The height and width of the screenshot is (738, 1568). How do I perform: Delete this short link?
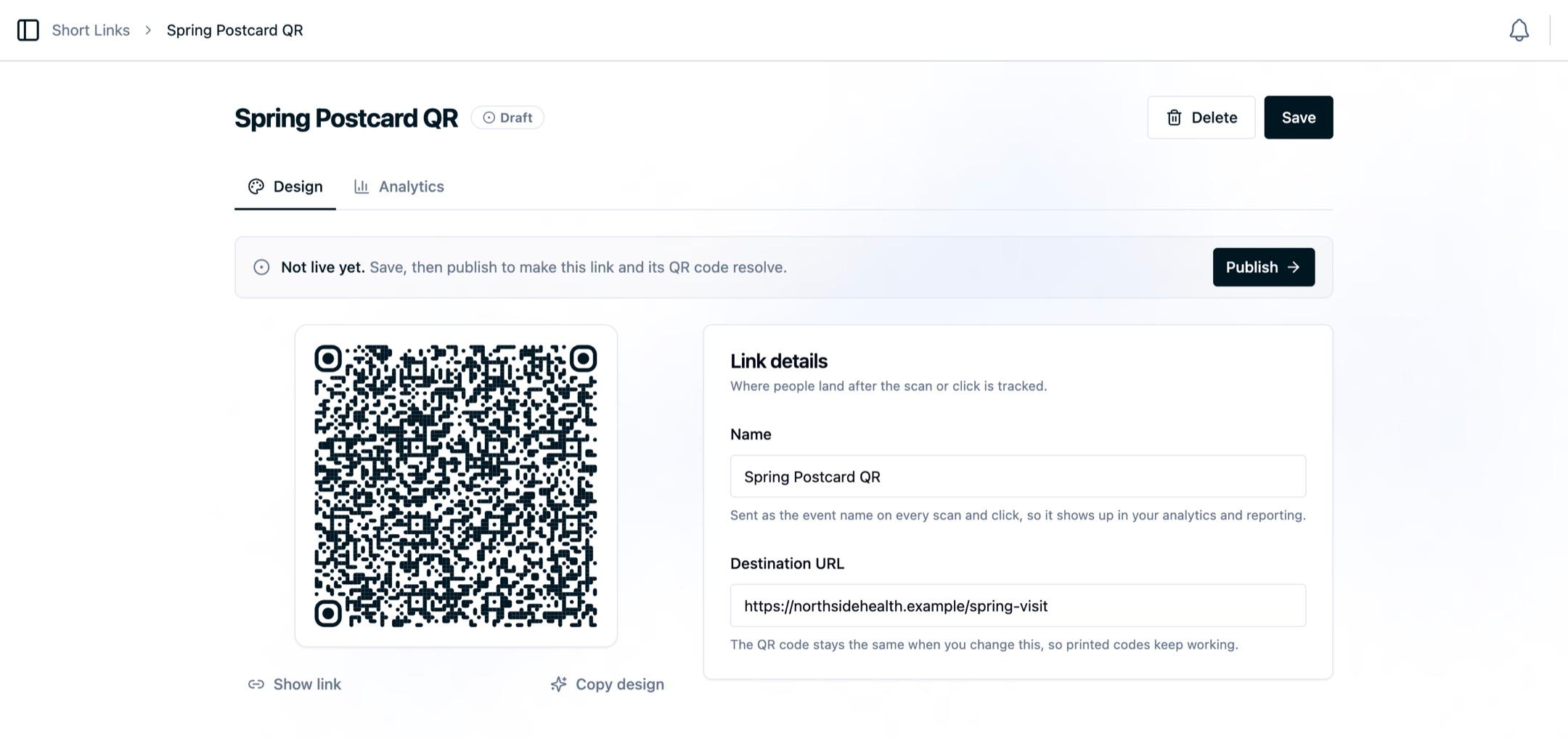pos(1201,118)
